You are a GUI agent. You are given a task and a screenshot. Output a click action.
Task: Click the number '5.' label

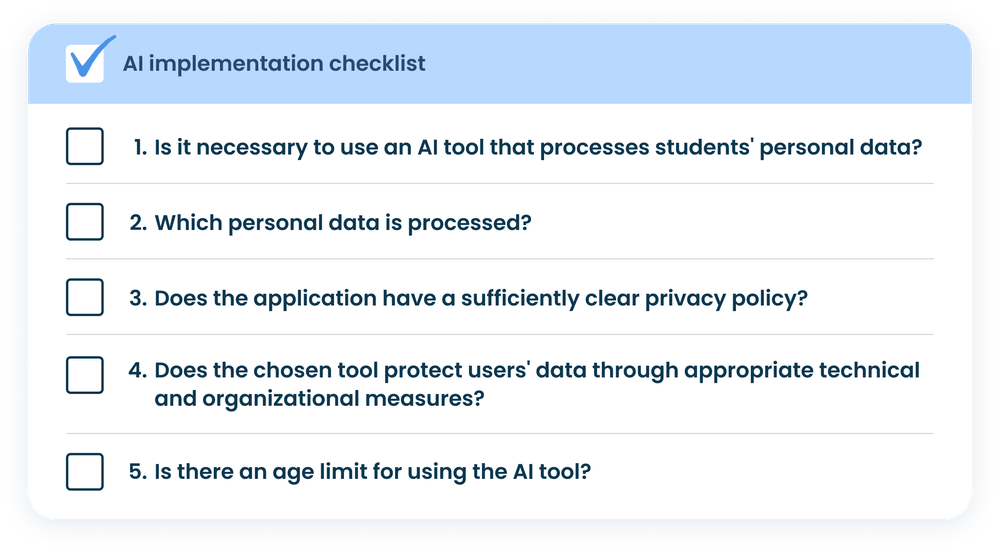click(138, 472)
